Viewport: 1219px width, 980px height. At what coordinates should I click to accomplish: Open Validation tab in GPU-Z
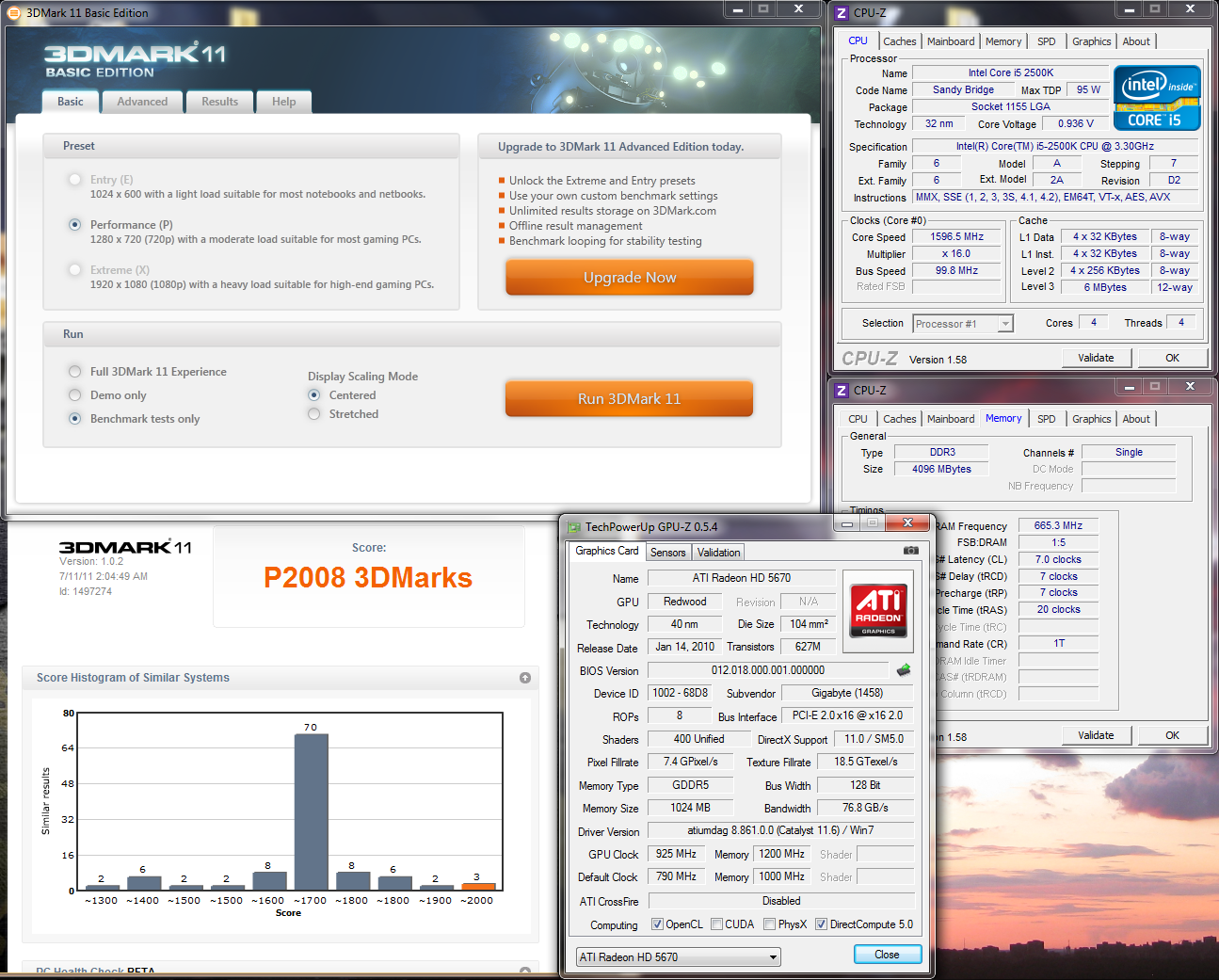[718, 553]
